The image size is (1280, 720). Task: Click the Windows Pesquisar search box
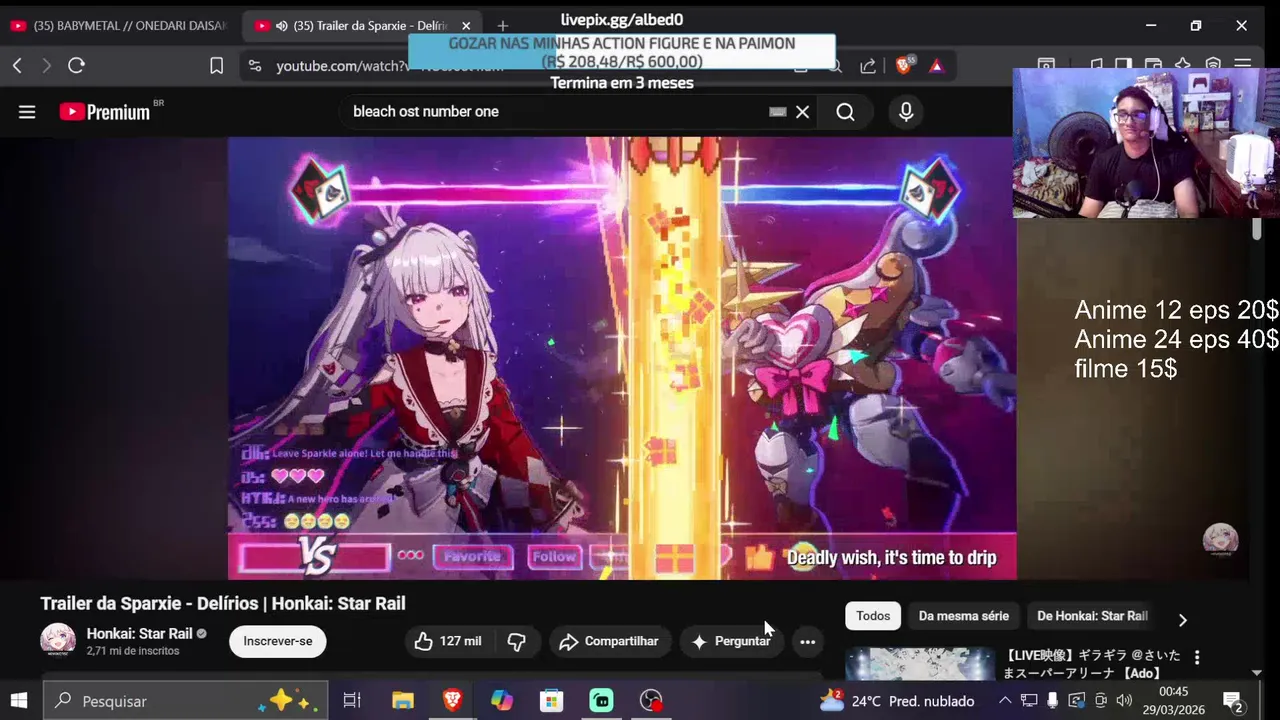[x=187, y=701]
